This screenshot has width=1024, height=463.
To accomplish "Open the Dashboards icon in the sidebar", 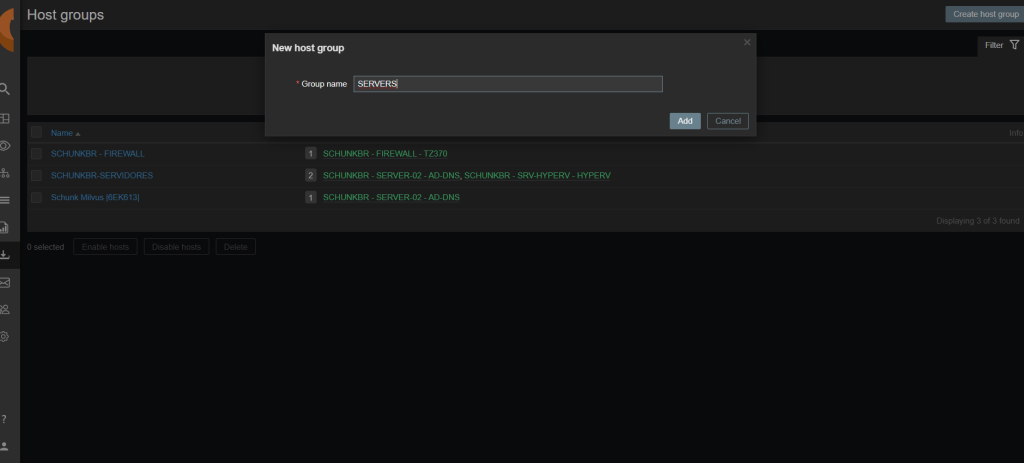I will [x=5, y=118].
